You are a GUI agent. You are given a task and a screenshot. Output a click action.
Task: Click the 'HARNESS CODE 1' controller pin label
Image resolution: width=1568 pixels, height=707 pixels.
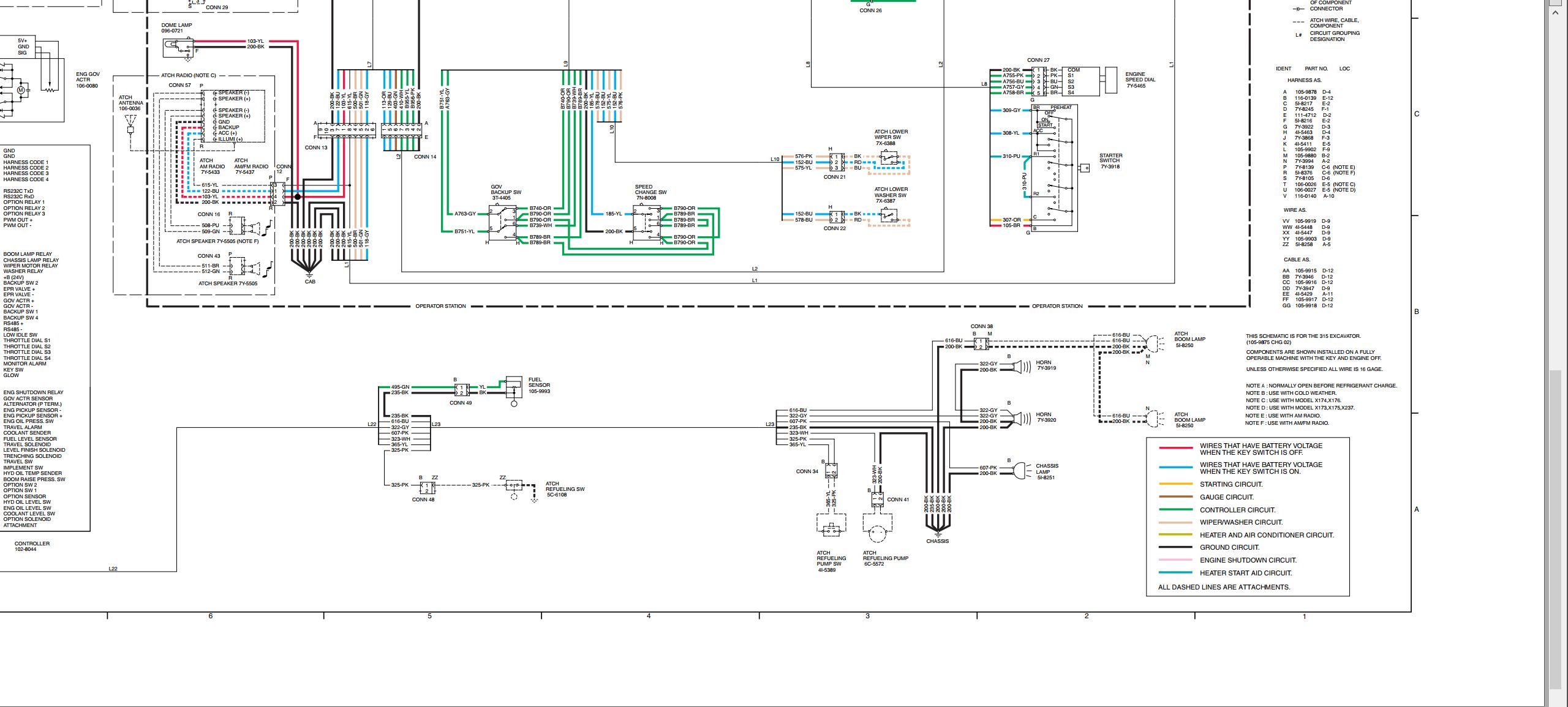pos(26,162)
